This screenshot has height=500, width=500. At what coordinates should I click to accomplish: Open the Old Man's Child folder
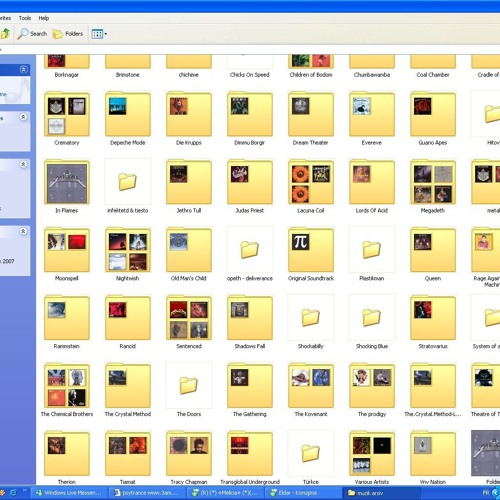pos(189,250)
